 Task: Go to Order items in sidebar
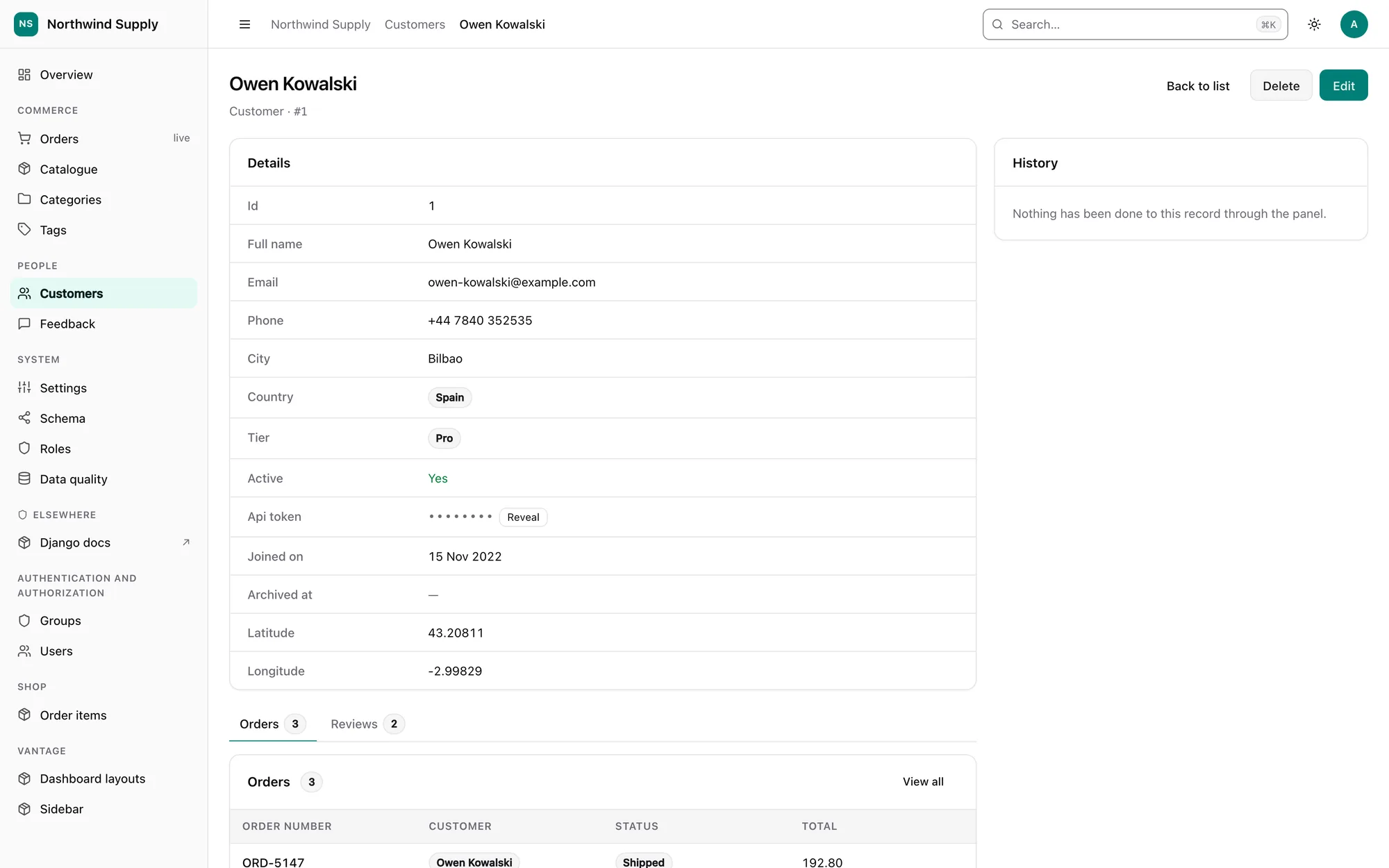coord(103,715)
